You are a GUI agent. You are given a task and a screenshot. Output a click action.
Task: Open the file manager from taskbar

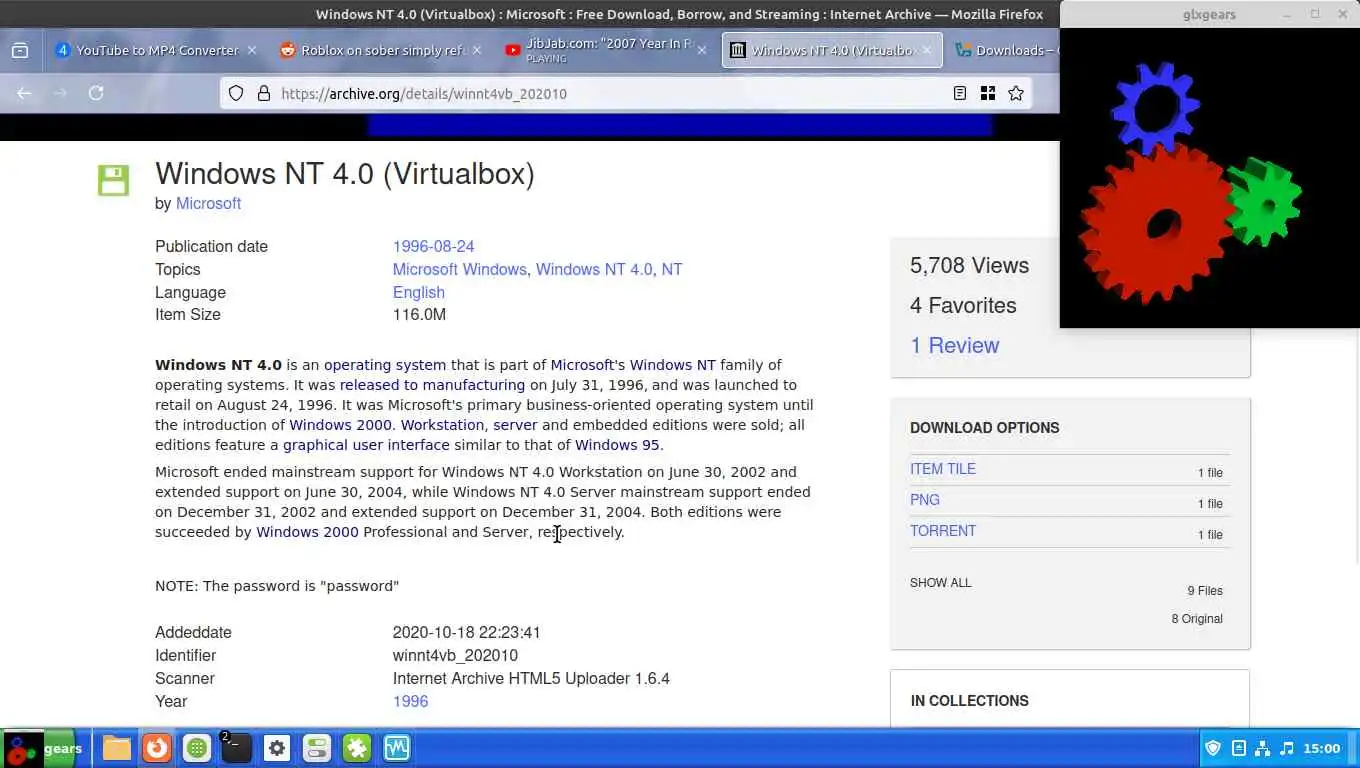117,748
